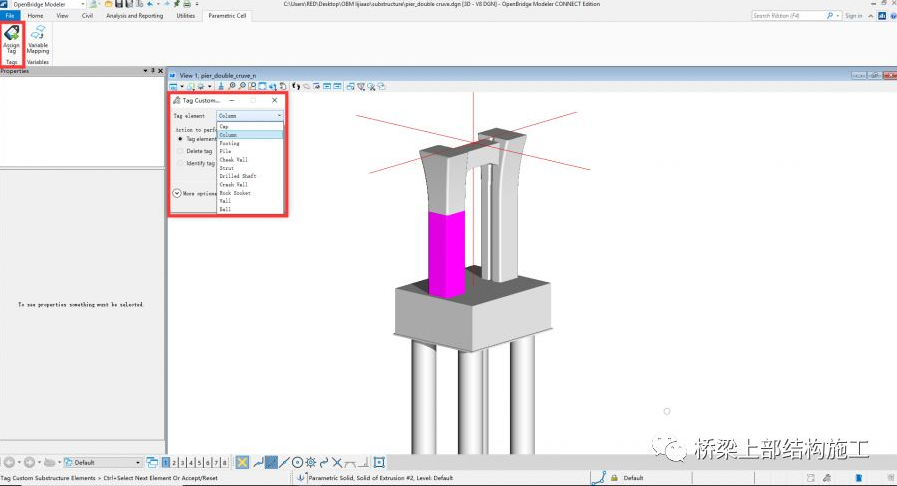Viewport: 897px width, 486px height.
Task: Select the Midpoint Snap line icon
Action: pyautogui.click(x=284, y=462)
